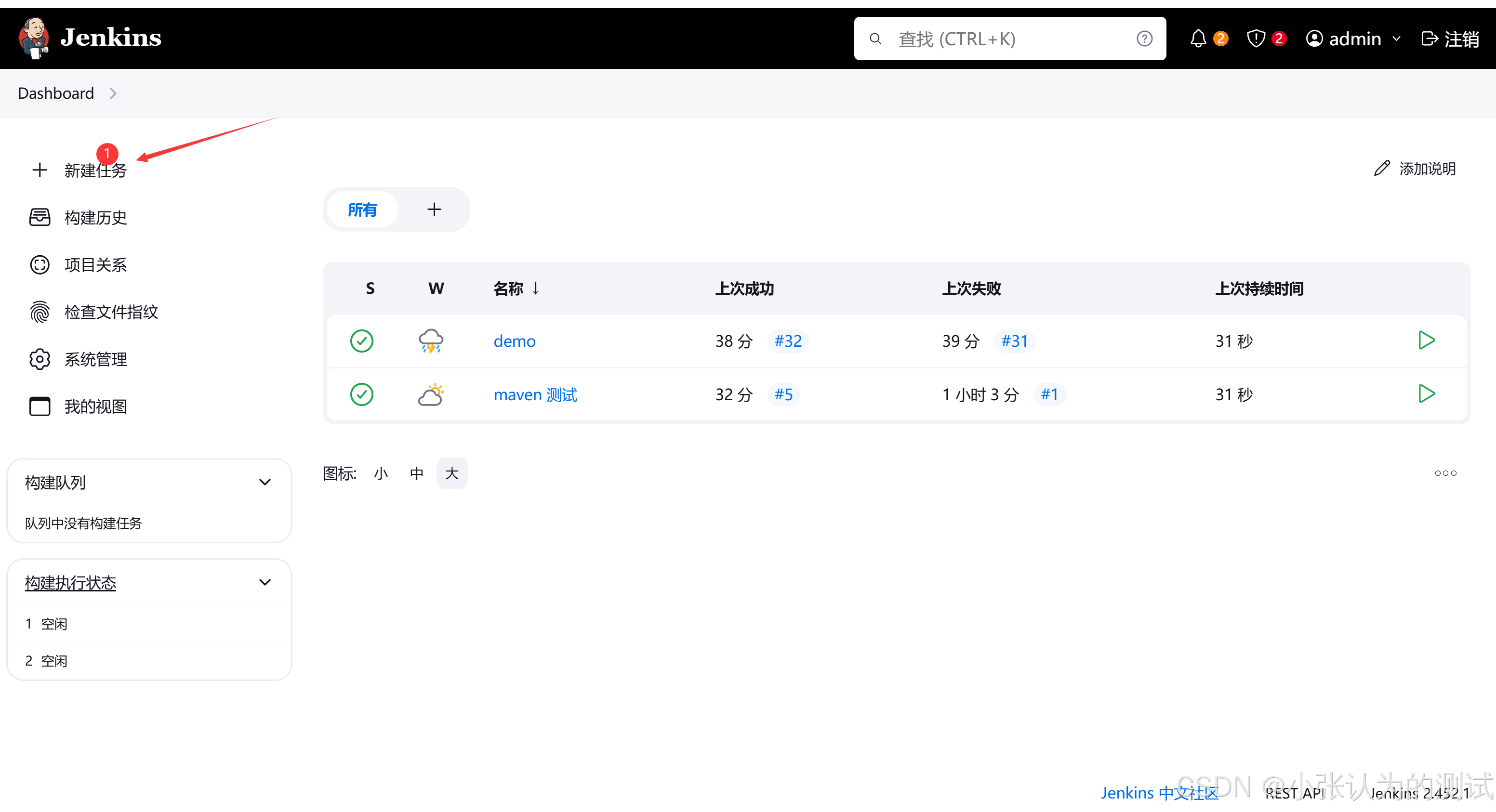
Task: Click the maven 测试 success status icon
Action: click(x=361, y=394)
